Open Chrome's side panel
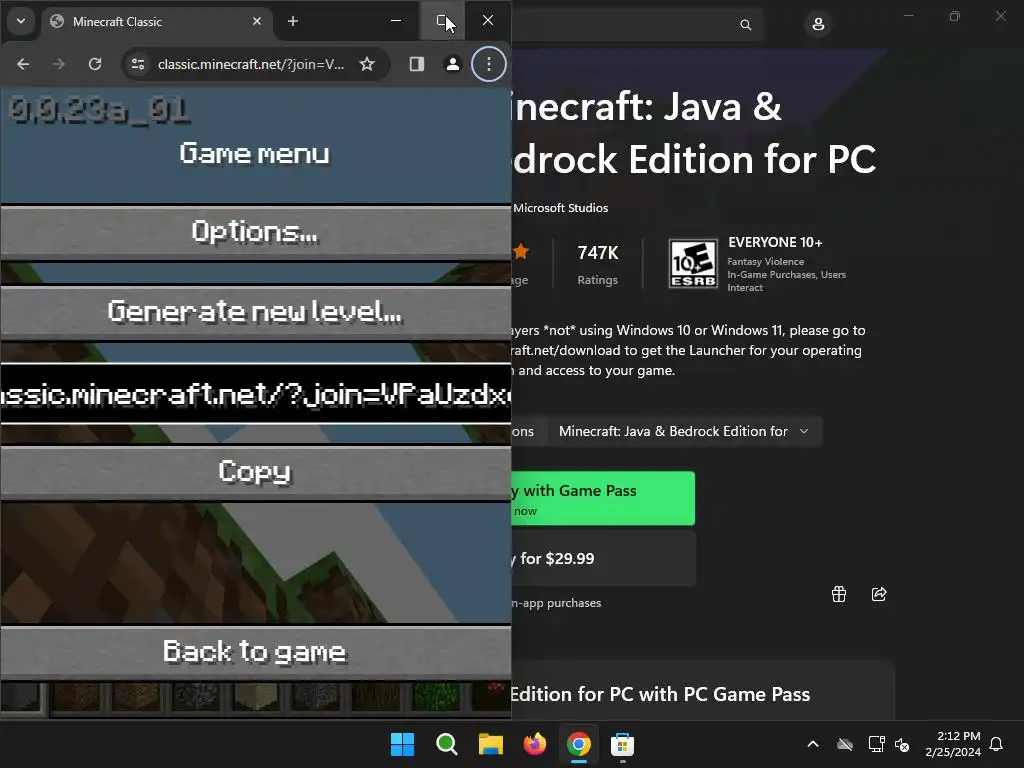 (x=417, y=64)
